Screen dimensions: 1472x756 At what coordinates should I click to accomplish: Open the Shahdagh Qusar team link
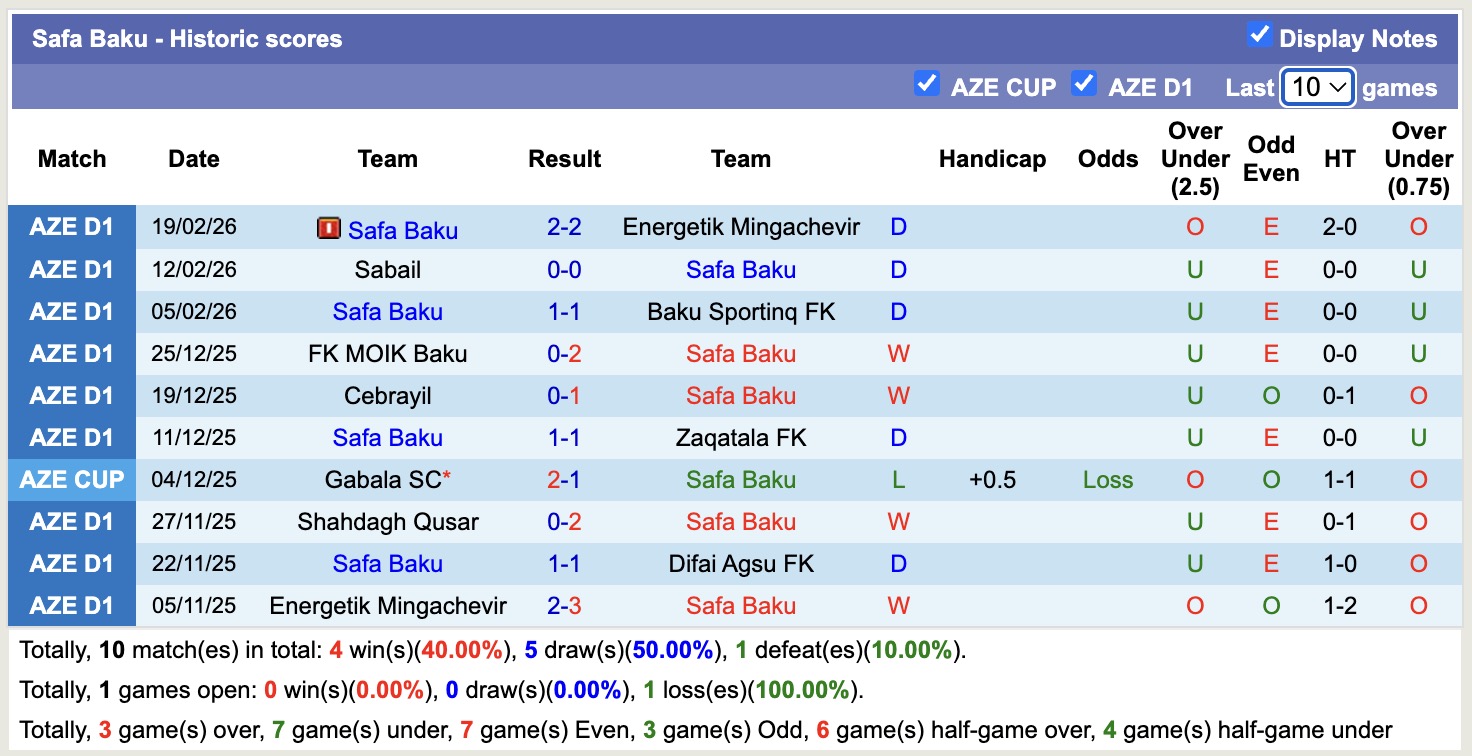(388, 521)
